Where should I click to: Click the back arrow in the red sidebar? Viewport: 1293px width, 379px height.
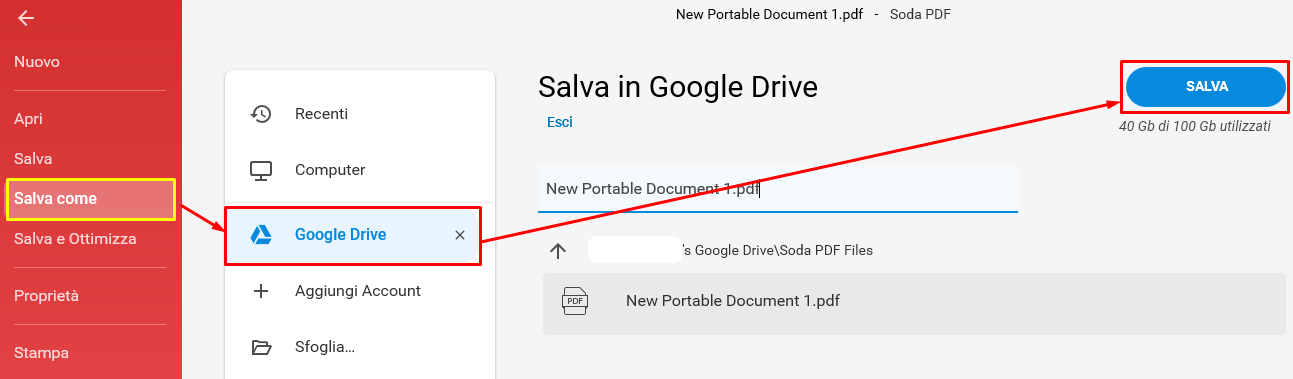[x=26, y=18]
